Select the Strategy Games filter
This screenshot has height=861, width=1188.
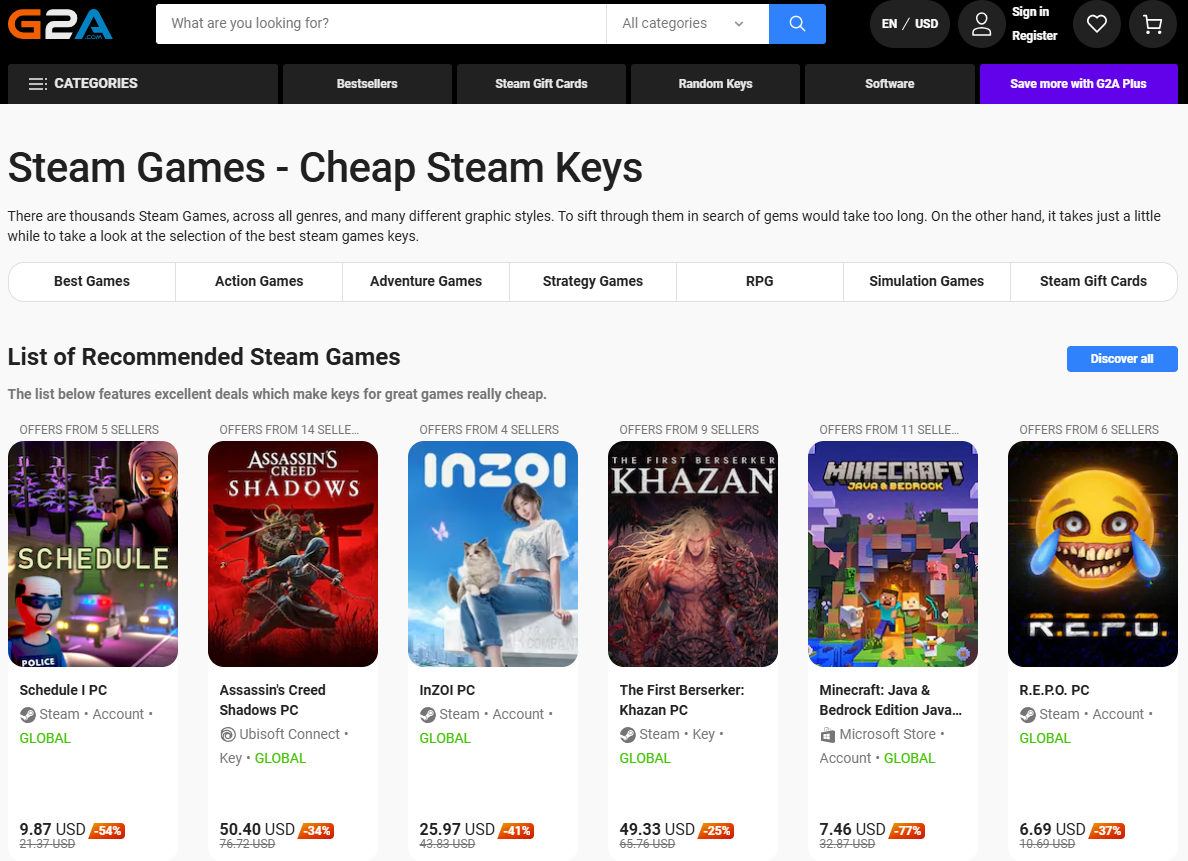point(593,282)
